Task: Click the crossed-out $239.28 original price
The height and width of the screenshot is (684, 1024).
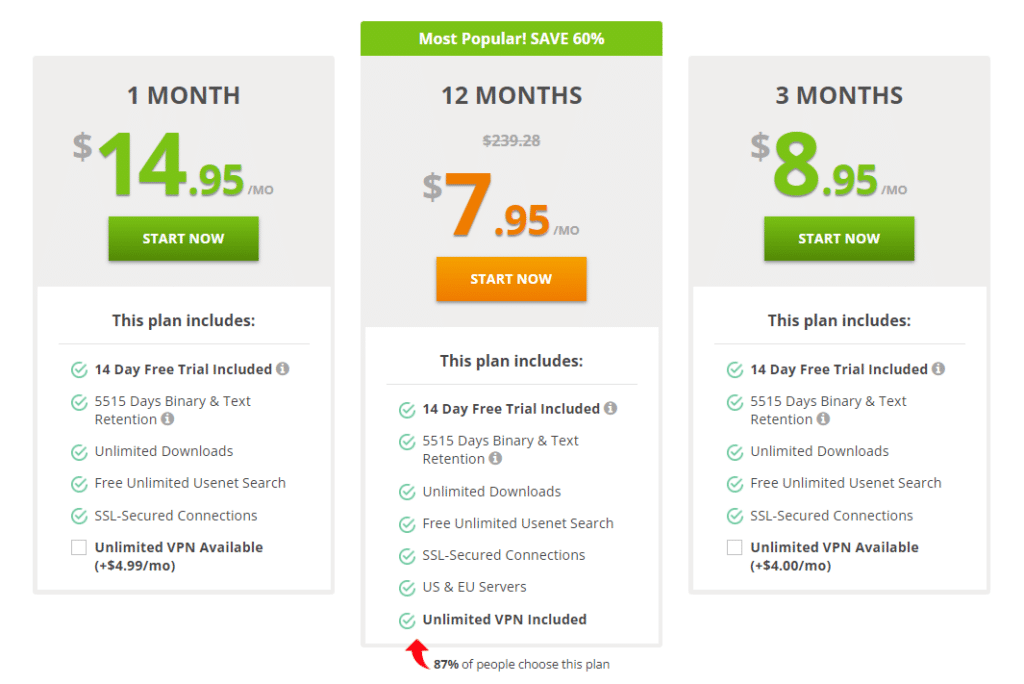Action: 511,140
